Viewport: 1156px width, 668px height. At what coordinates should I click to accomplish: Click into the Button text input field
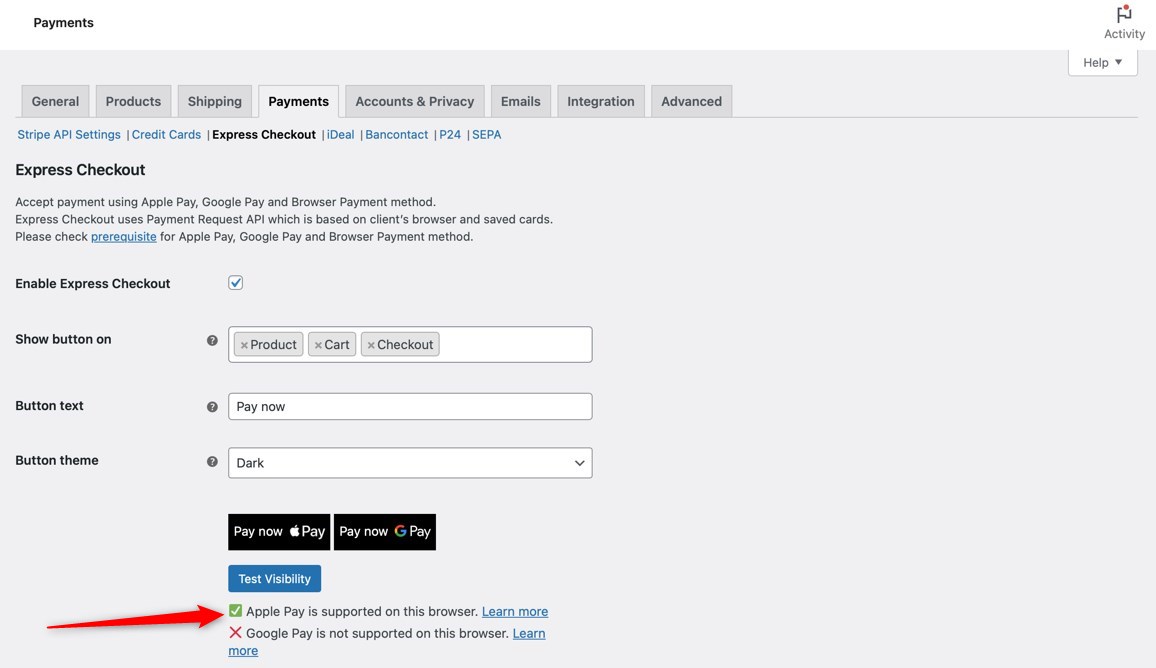(410, 406)
